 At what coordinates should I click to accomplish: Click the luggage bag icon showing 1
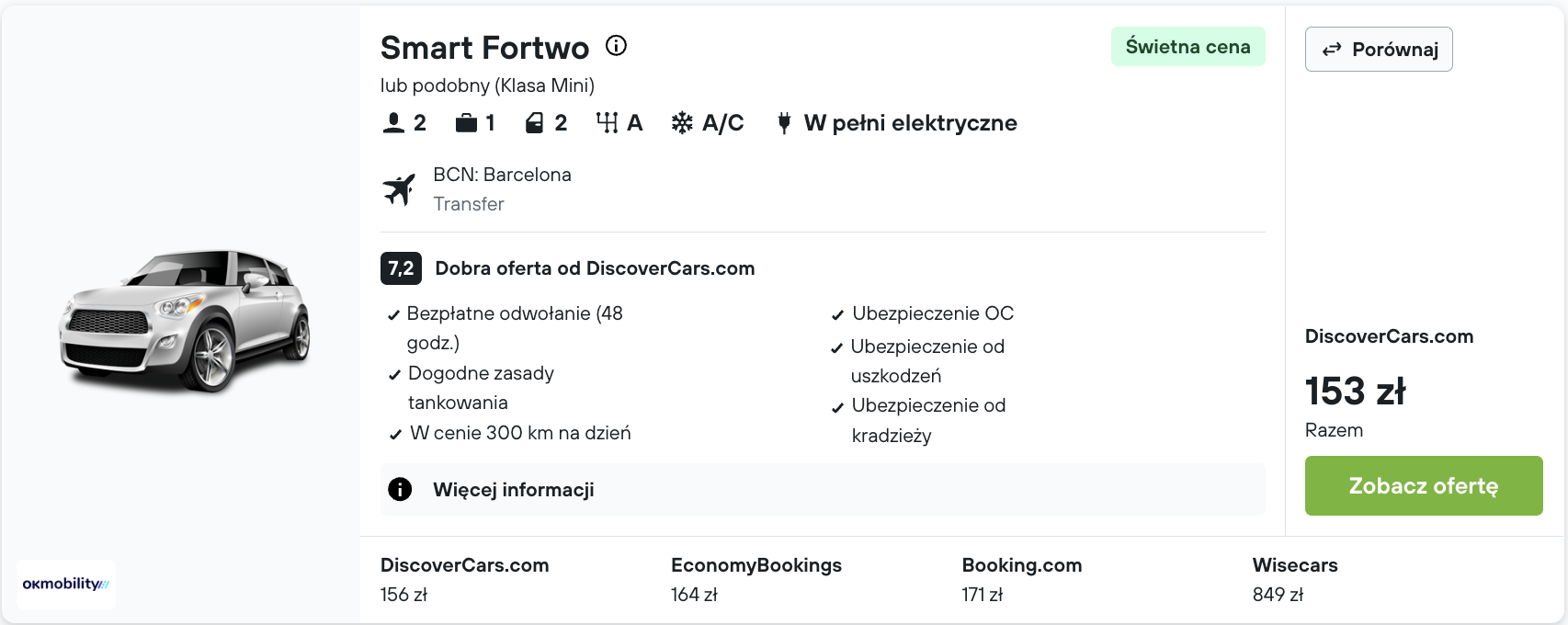click(466, 123)
